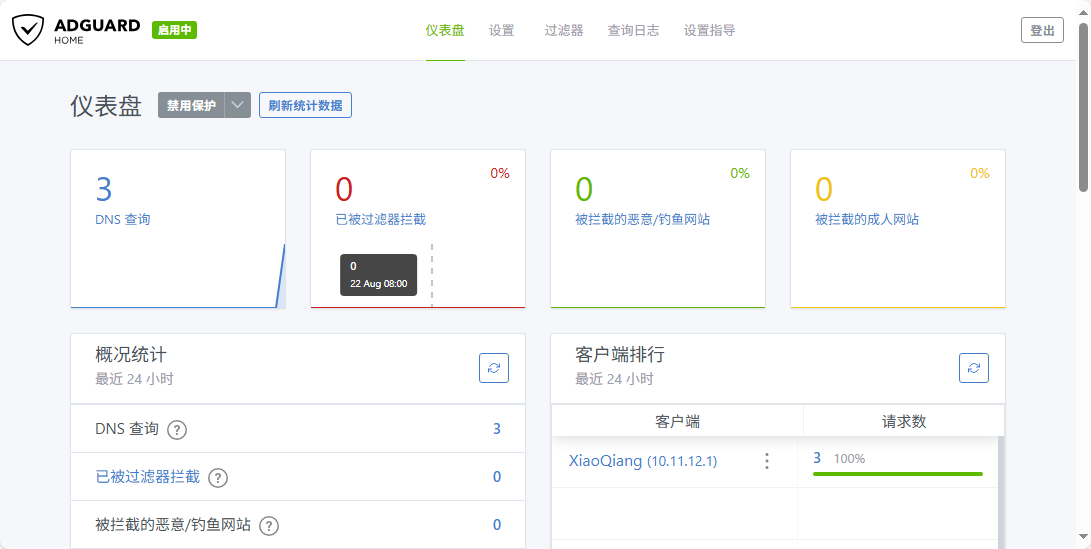This screenshot has width=1091, height=549.
Task: Open 已被过滤器拦截 link in red card
Action: coord(381,220)
